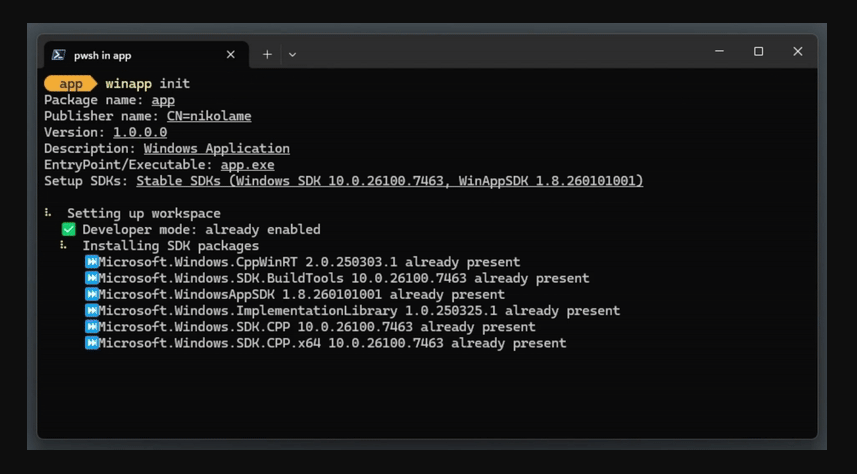Click the green Developer mode checkmark

tap(68, 229)
